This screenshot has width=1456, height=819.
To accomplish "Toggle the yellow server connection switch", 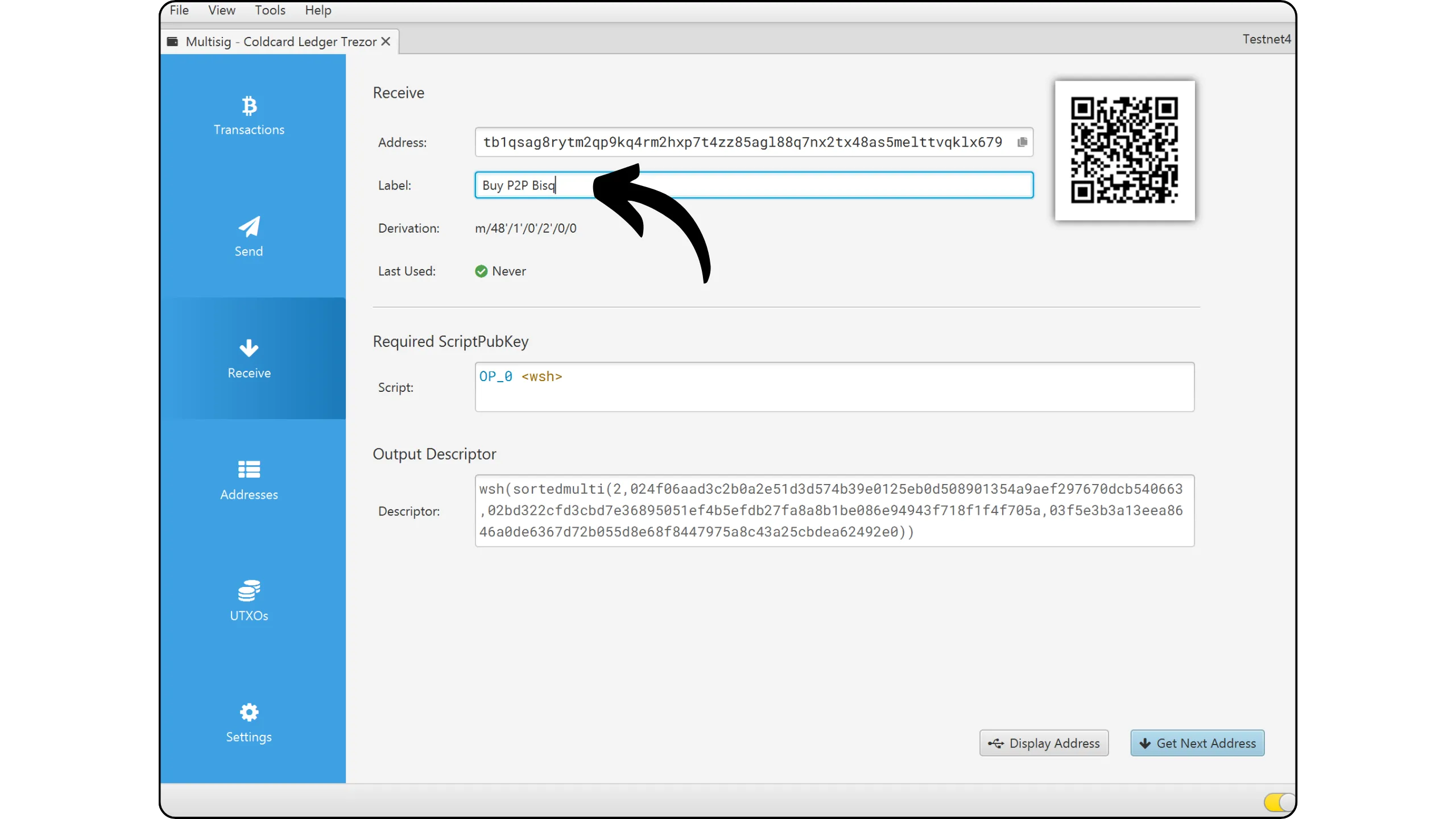I will pos(1277,802).
